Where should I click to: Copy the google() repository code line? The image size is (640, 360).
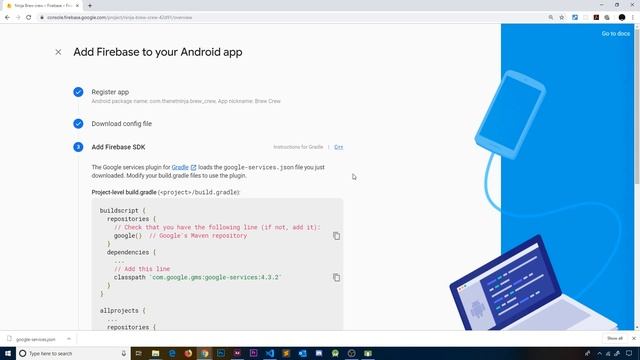336,236
